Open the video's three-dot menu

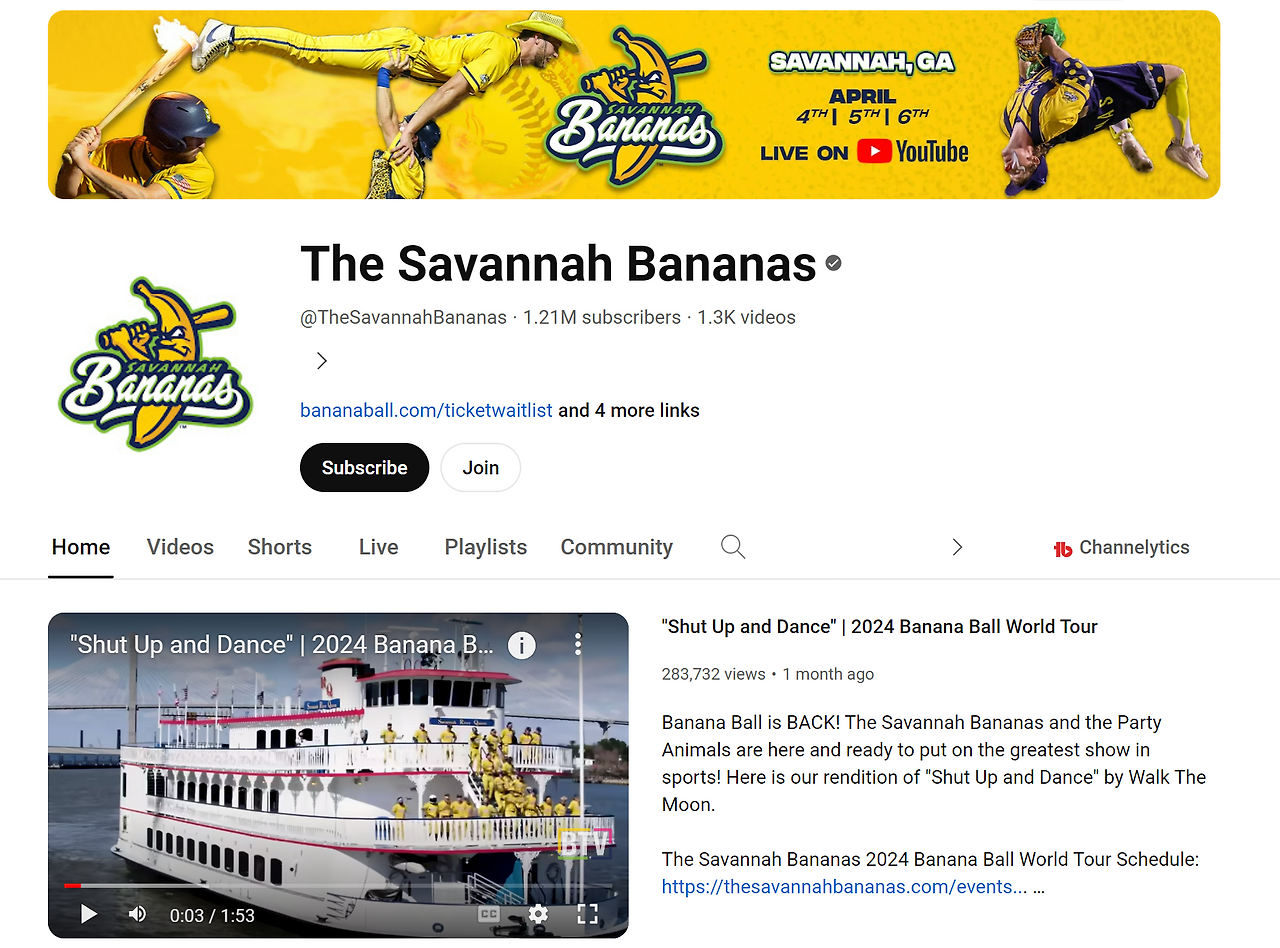point(578,645)
